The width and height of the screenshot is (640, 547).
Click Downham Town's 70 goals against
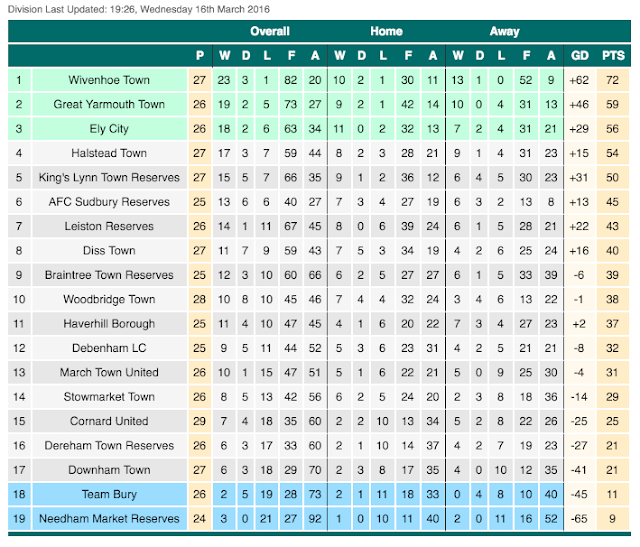click(x=315, y=470)
